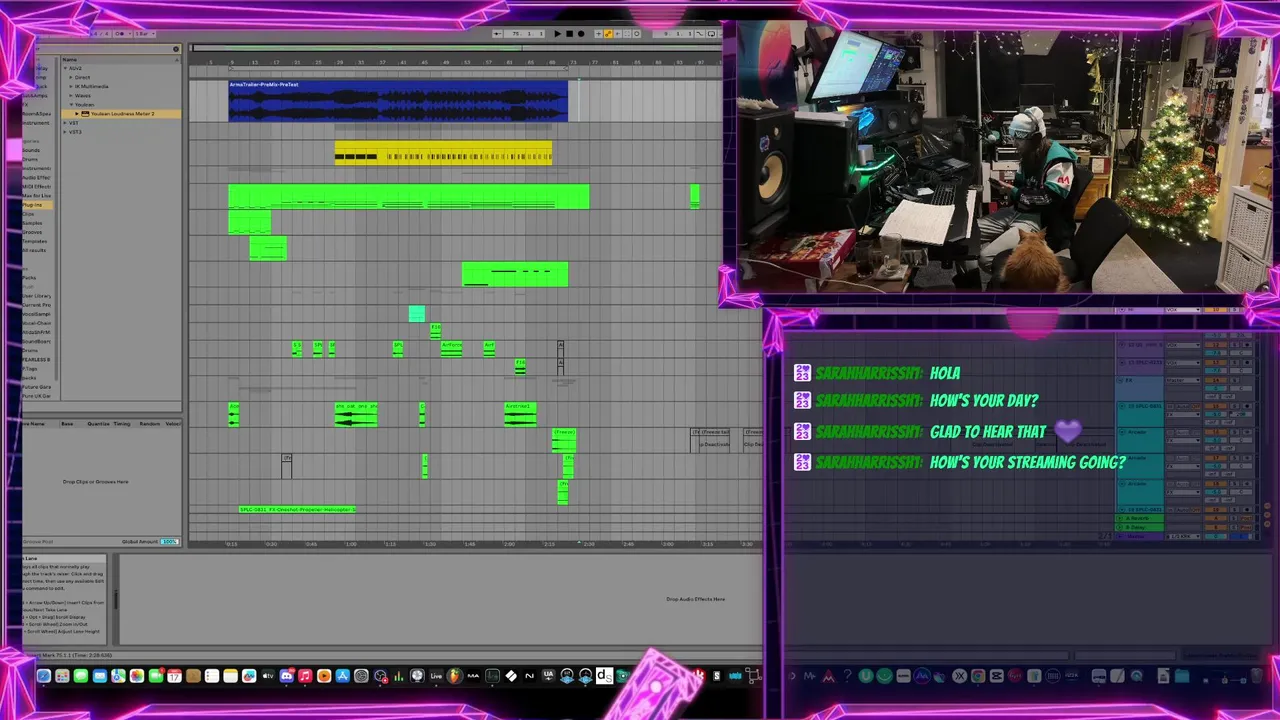Open App Store from the dock
This screenshot has height=720, width=1280.
pyautogui.click(x=343, y=676)
